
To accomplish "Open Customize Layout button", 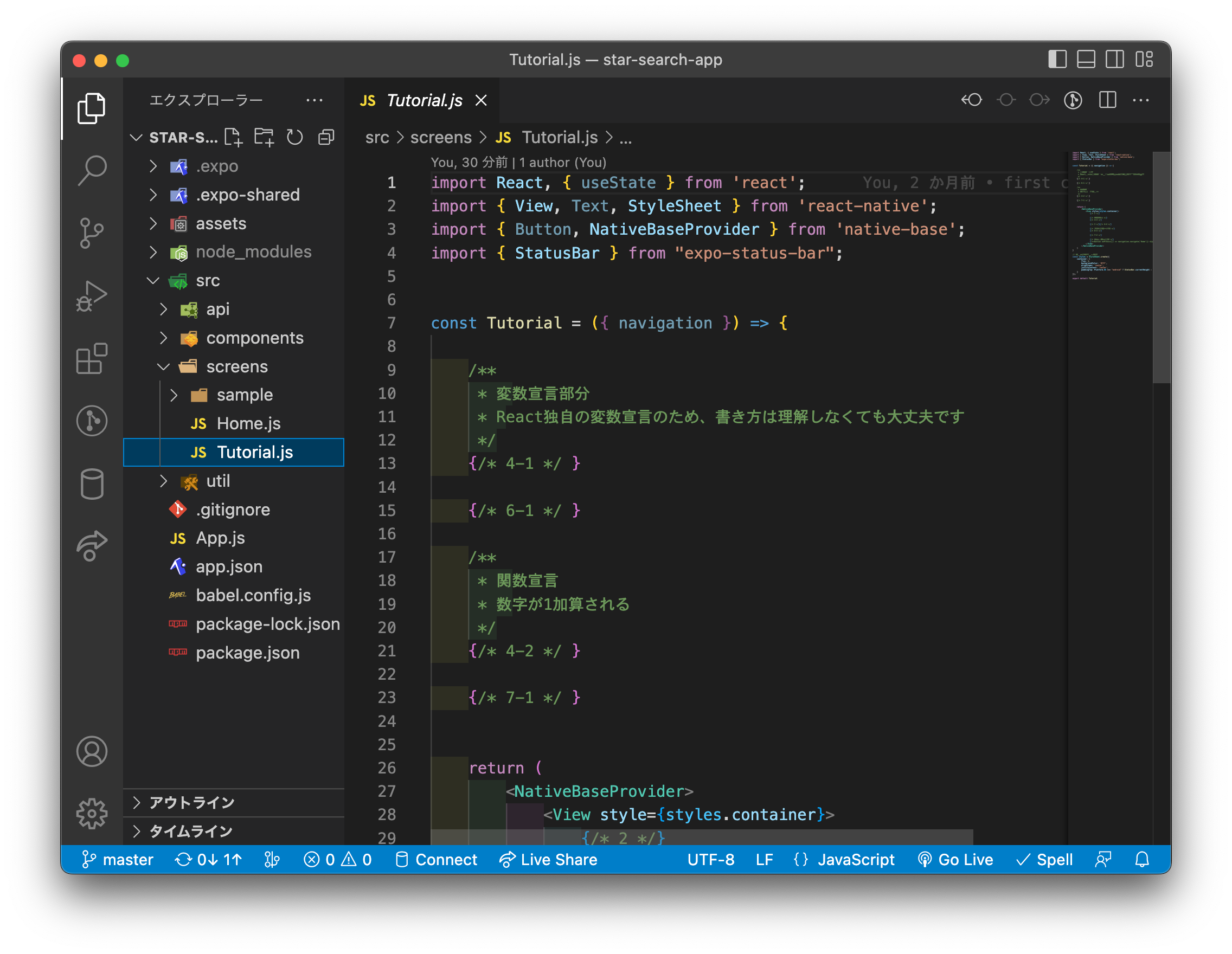I will tap(1144, 59).
